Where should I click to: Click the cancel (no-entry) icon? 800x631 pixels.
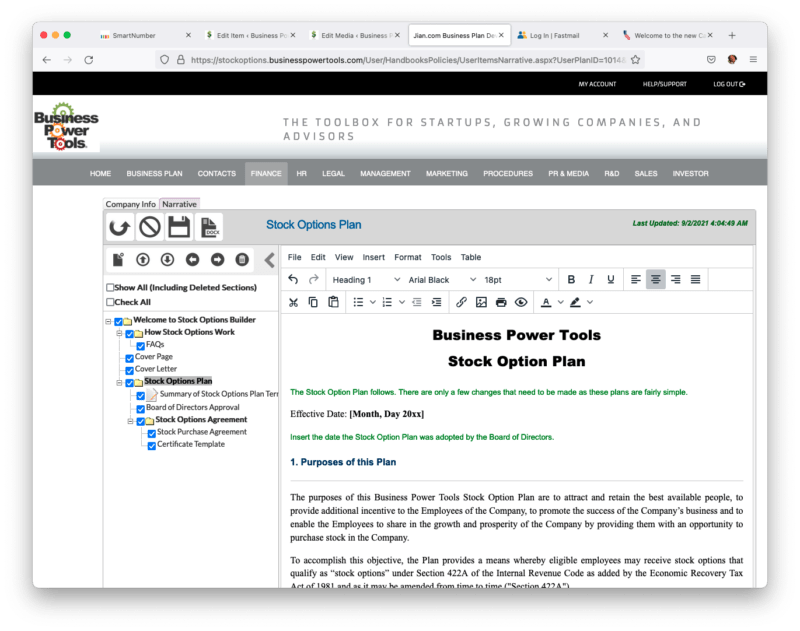[x=149, y=227]
